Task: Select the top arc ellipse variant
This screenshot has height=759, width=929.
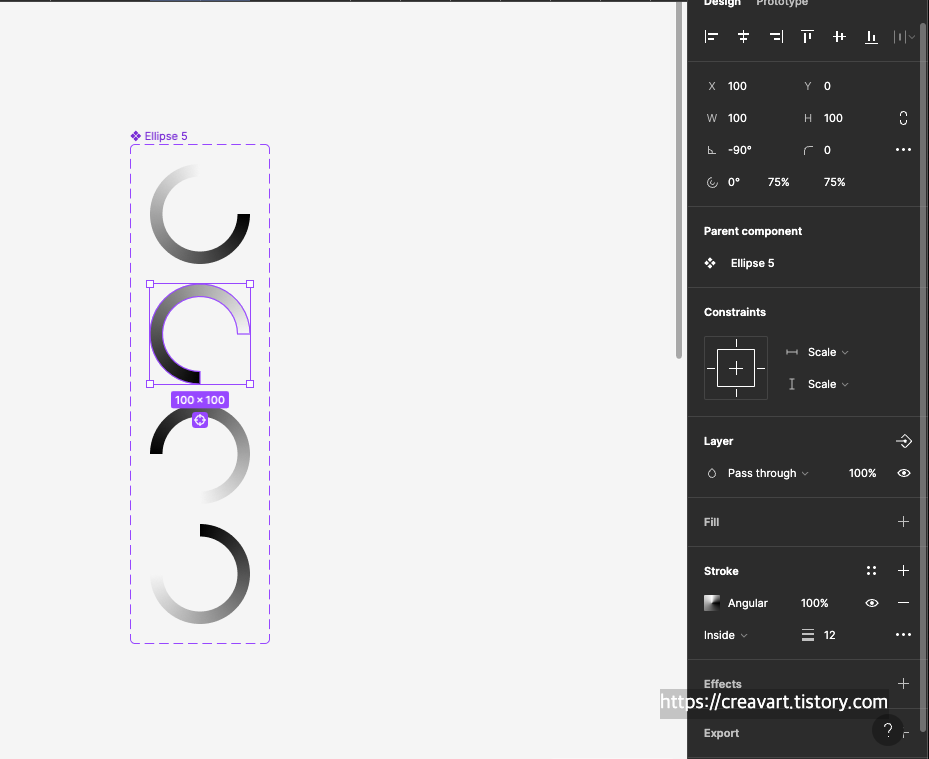Action: point(200,214)
